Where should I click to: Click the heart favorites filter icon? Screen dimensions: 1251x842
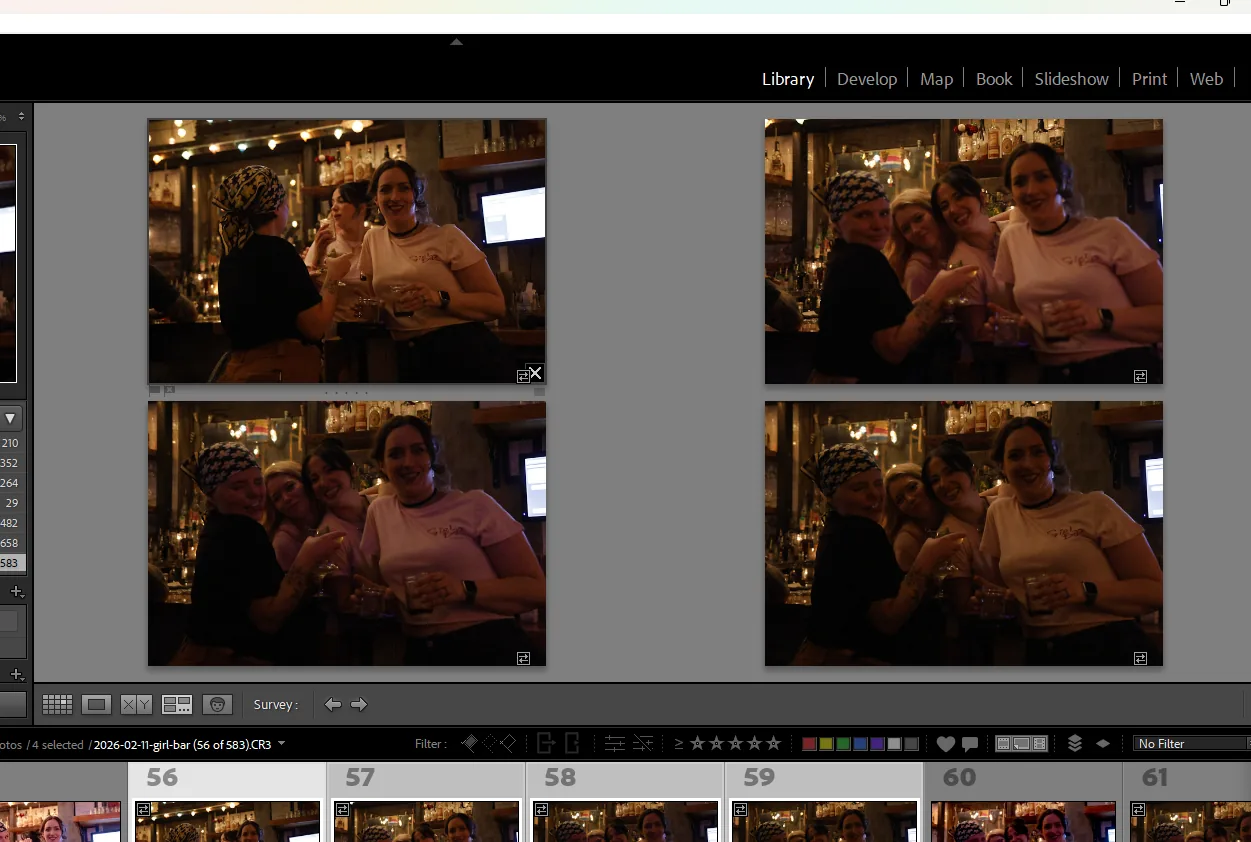(946, 743)
